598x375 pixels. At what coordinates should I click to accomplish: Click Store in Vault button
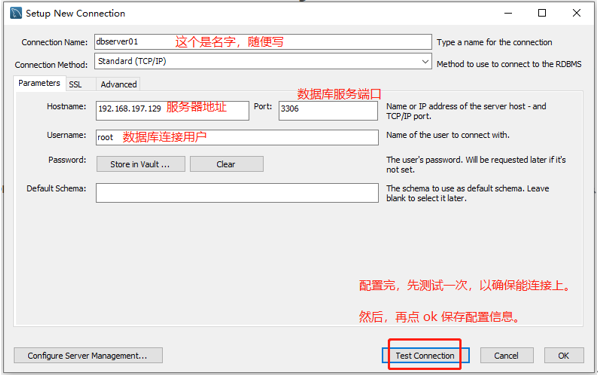[x=141, y=164]
